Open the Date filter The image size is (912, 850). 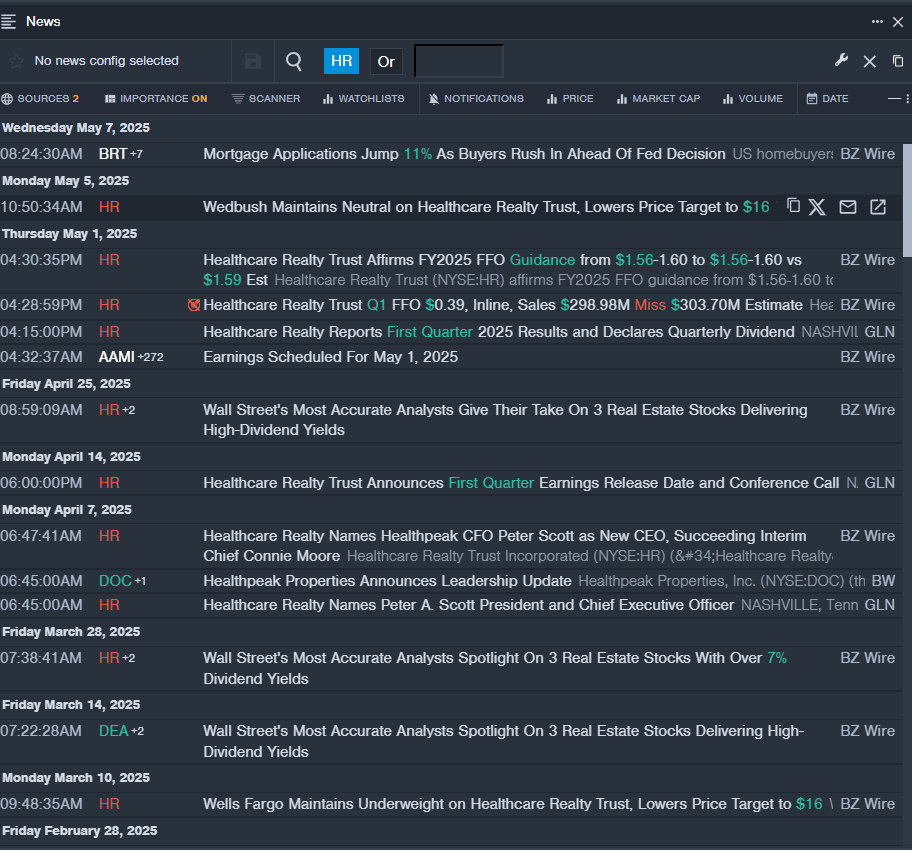click(827, 99)
